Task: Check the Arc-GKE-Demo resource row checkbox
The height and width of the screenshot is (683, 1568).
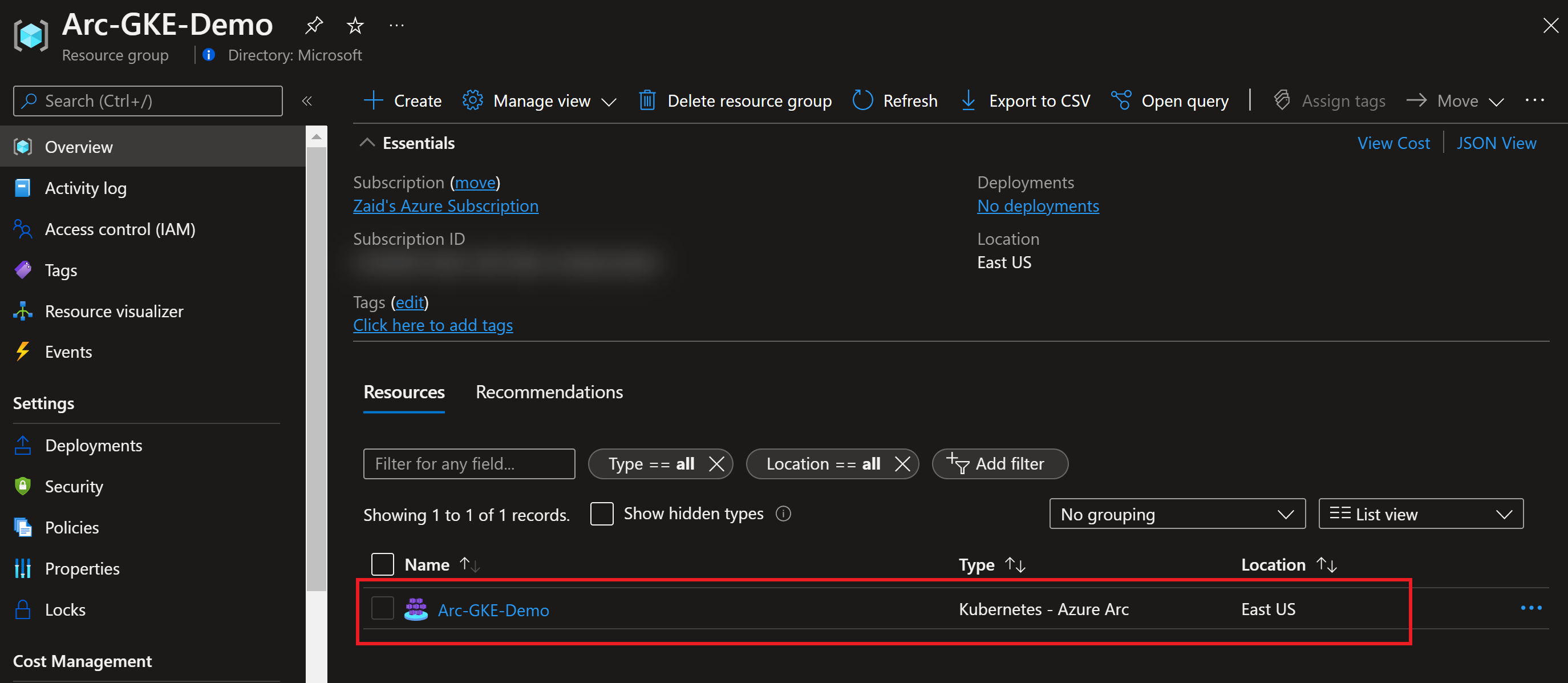Action: [x=382, y=608]
